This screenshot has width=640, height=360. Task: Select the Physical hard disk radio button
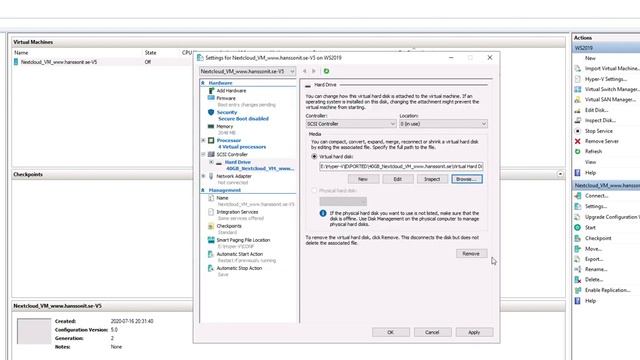click(314, 191)
